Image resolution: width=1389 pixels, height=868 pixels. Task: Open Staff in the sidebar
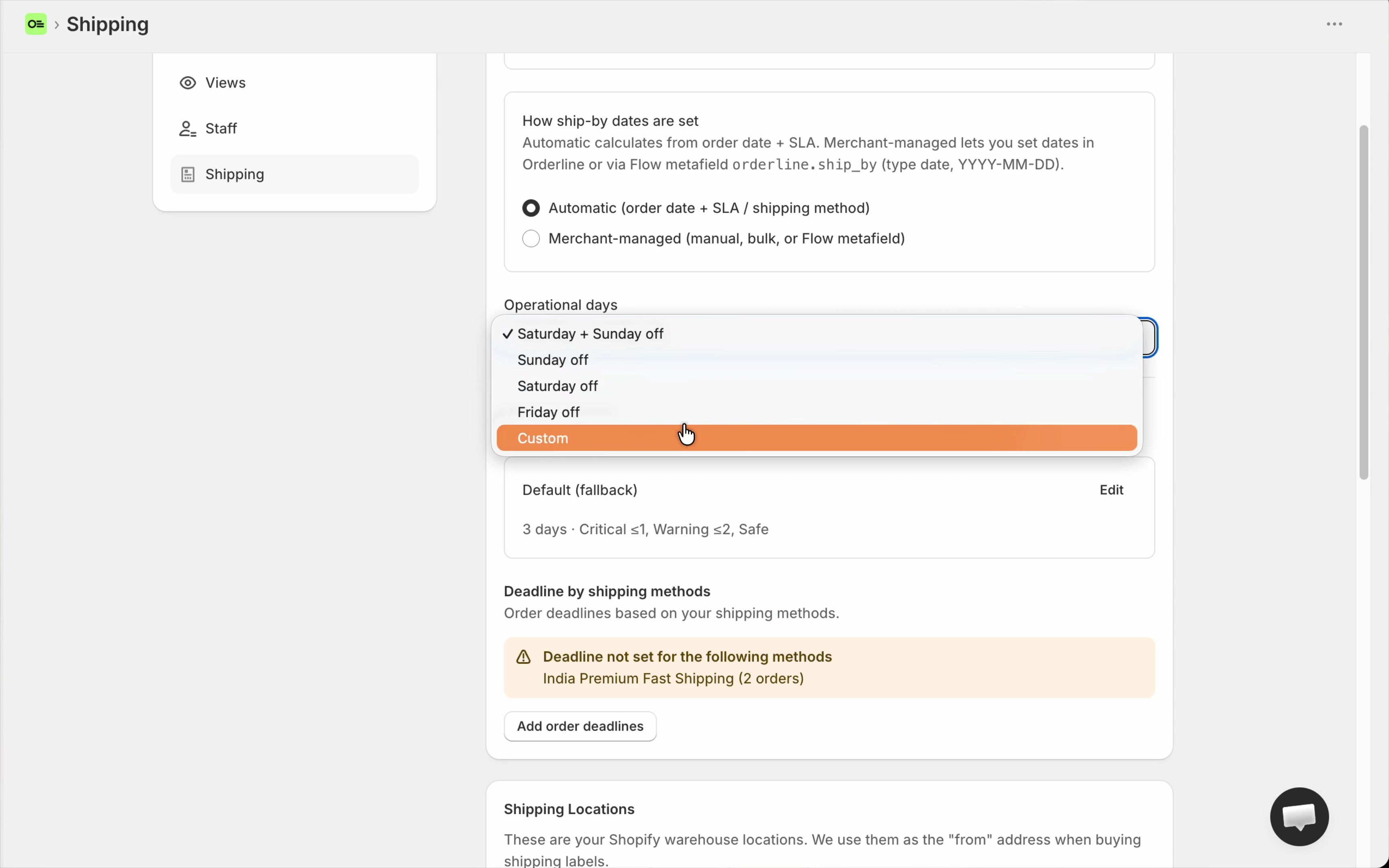click(295, 129)
